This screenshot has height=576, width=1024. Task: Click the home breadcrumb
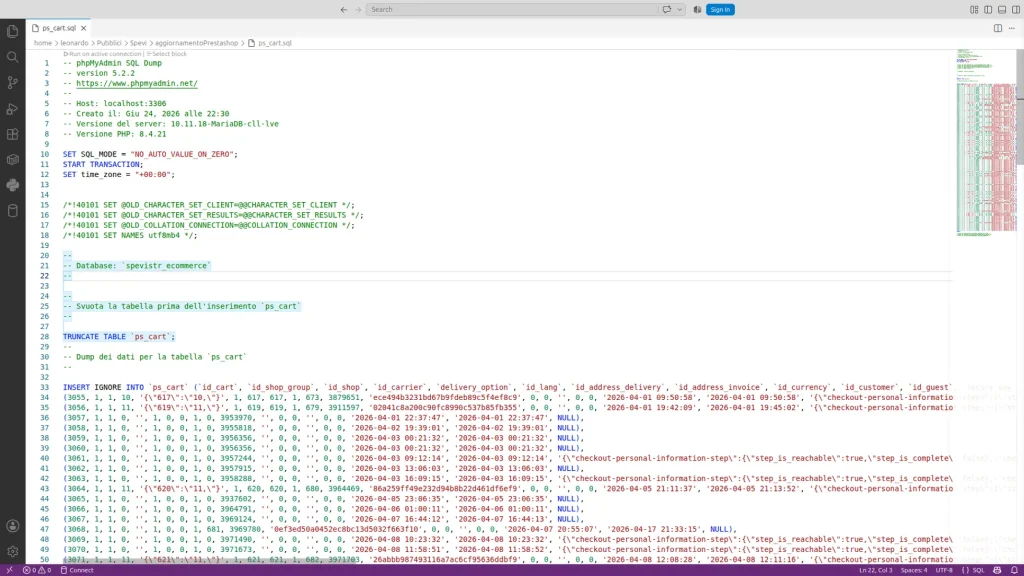click(x=42, y=43)
